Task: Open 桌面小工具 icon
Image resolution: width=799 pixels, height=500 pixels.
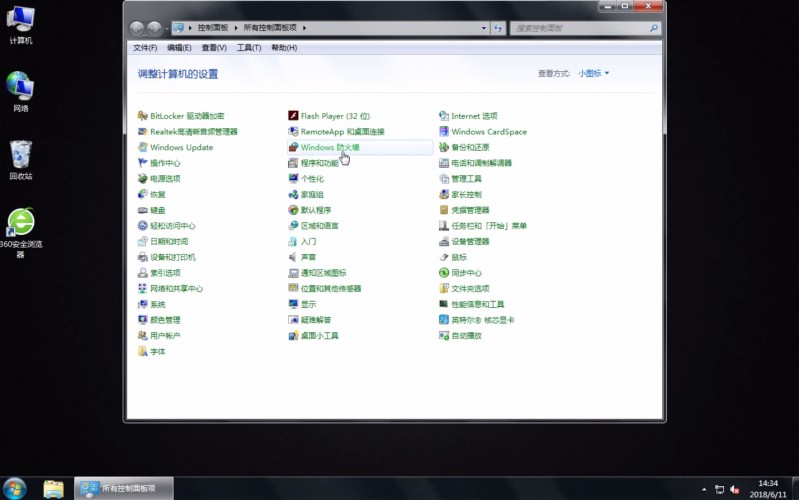Action: tap(293, 335)
